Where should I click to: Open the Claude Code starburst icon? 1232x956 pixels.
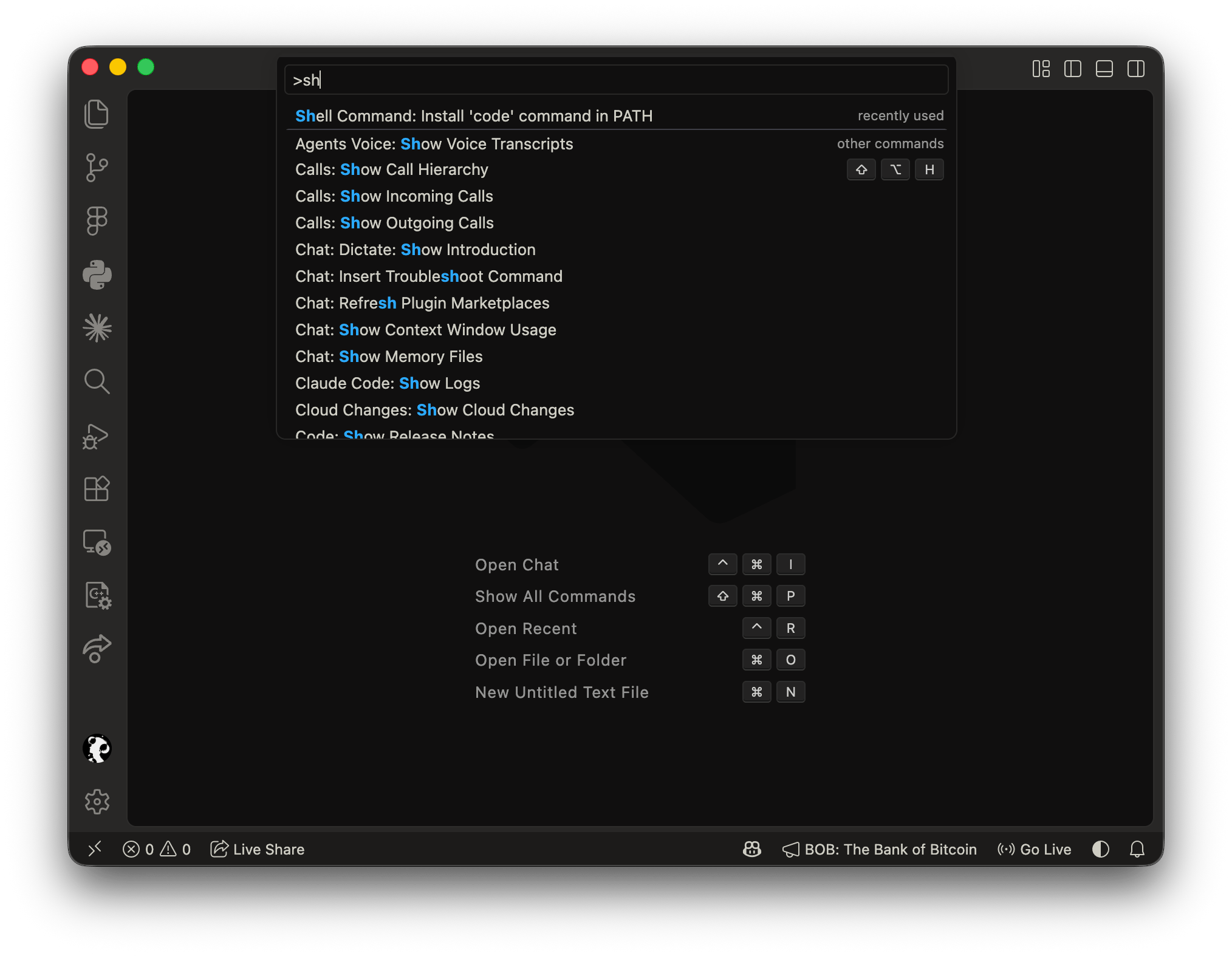tap(97, 328)
